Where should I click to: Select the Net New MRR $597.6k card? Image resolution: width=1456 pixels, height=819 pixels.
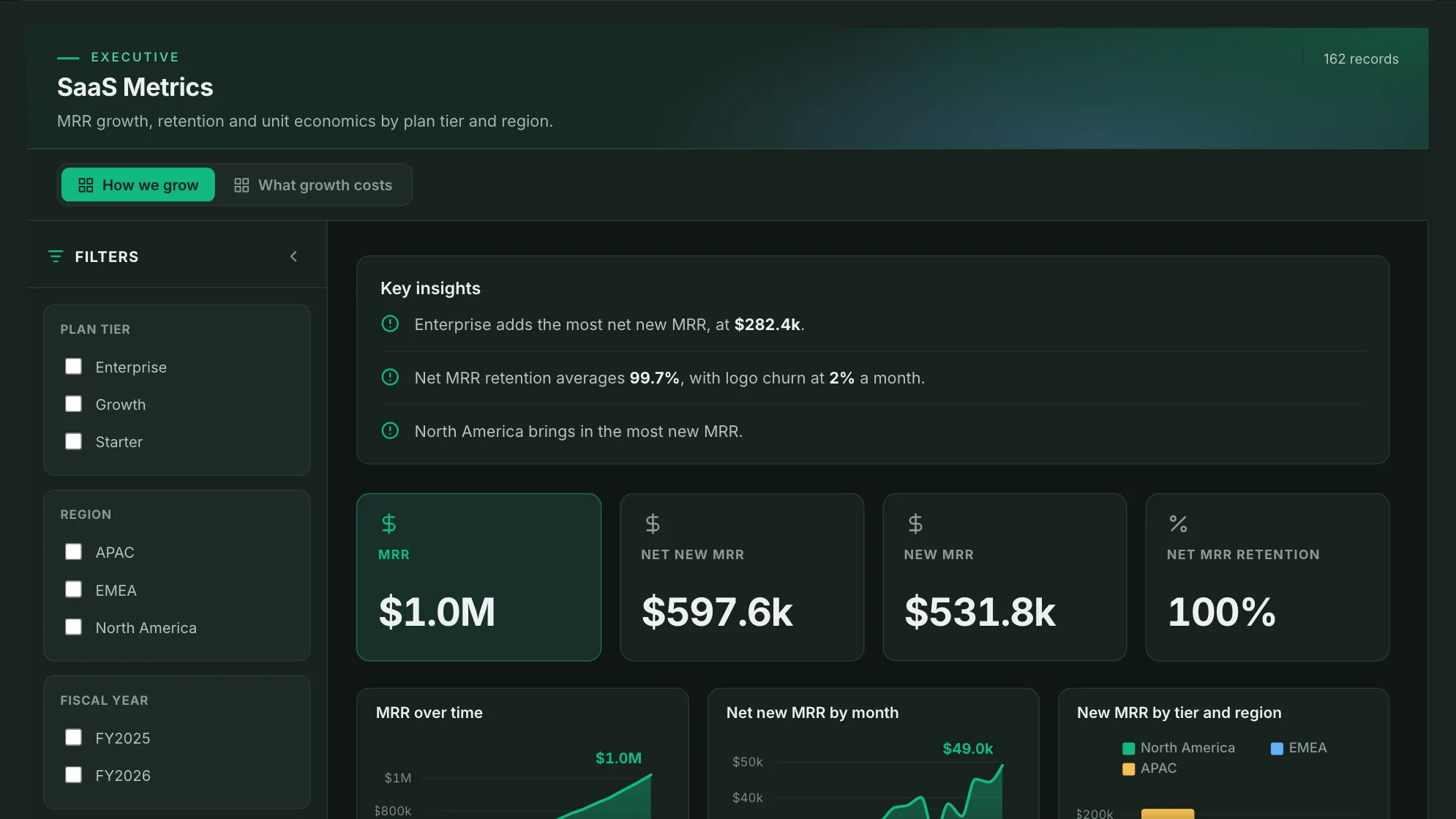[742, 577]
